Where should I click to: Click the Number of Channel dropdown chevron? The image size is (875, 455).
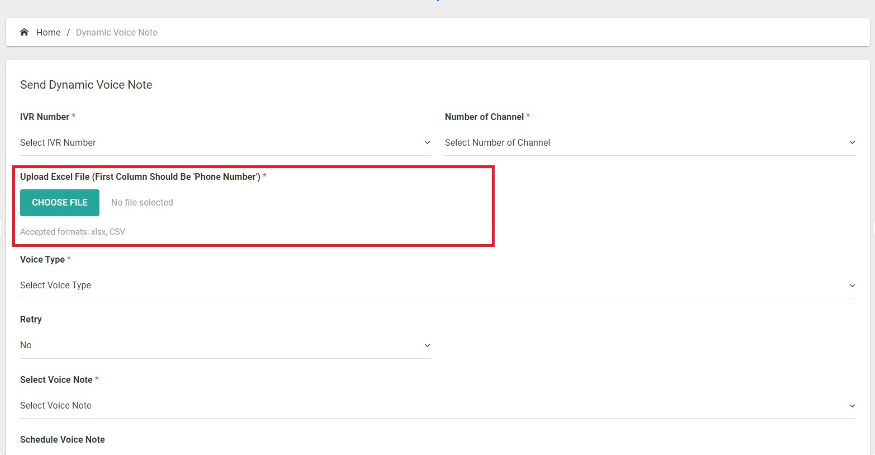pos(852,143)
